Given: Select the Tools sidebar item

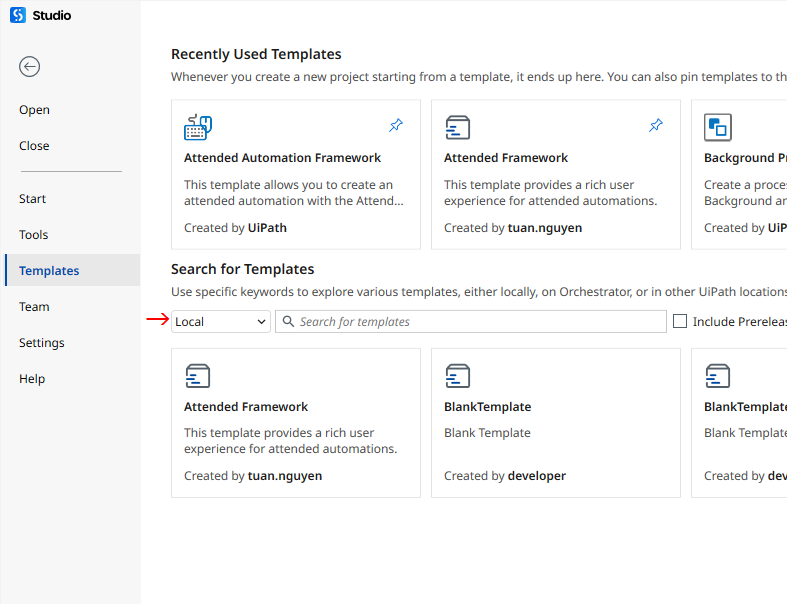Looking at the screenshot, I should click(34, 234).
